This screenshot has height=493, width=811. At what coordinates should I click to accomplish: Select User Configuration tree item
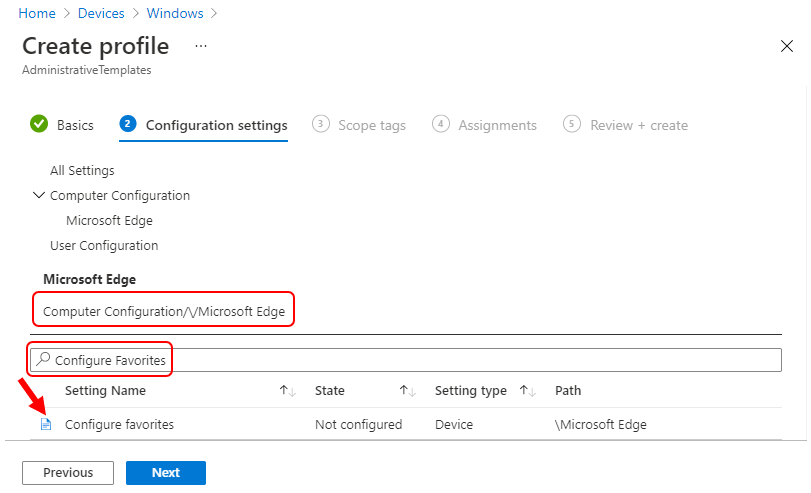104,246
